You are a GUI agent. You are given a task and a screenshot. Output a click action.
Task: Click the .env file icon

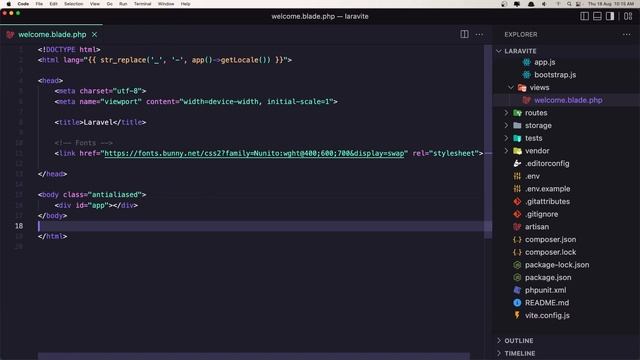pos(517,176)
